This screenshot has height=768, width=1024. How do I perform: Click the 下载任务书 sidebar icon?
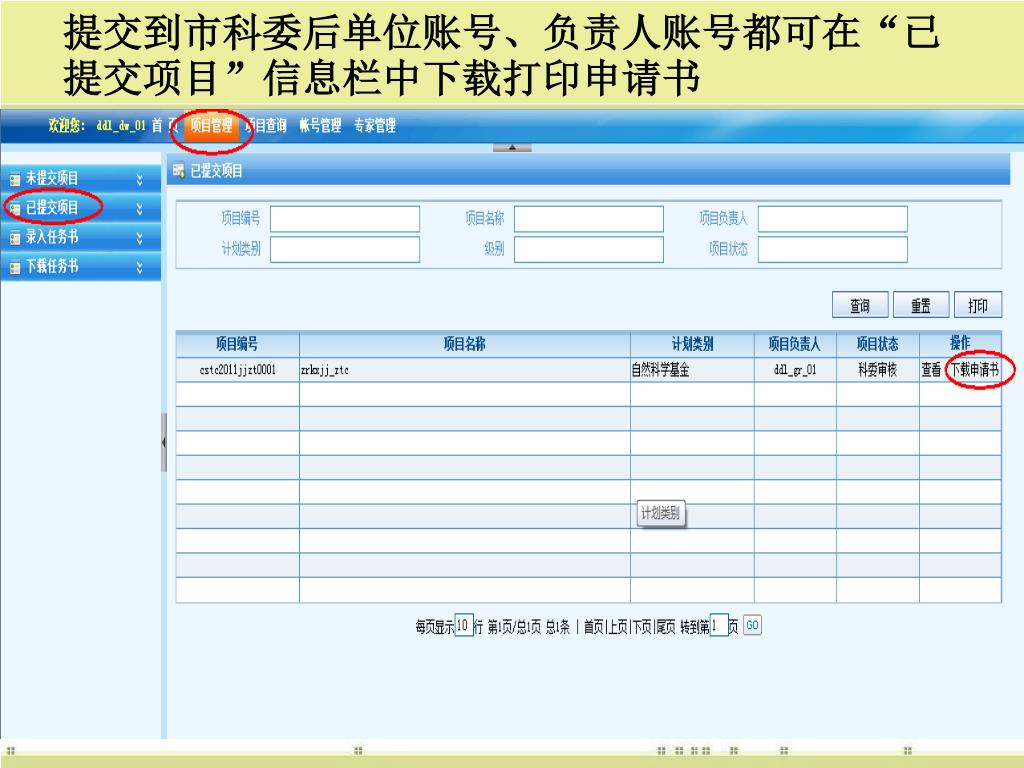pyautogui.click(x=14, y=267)
